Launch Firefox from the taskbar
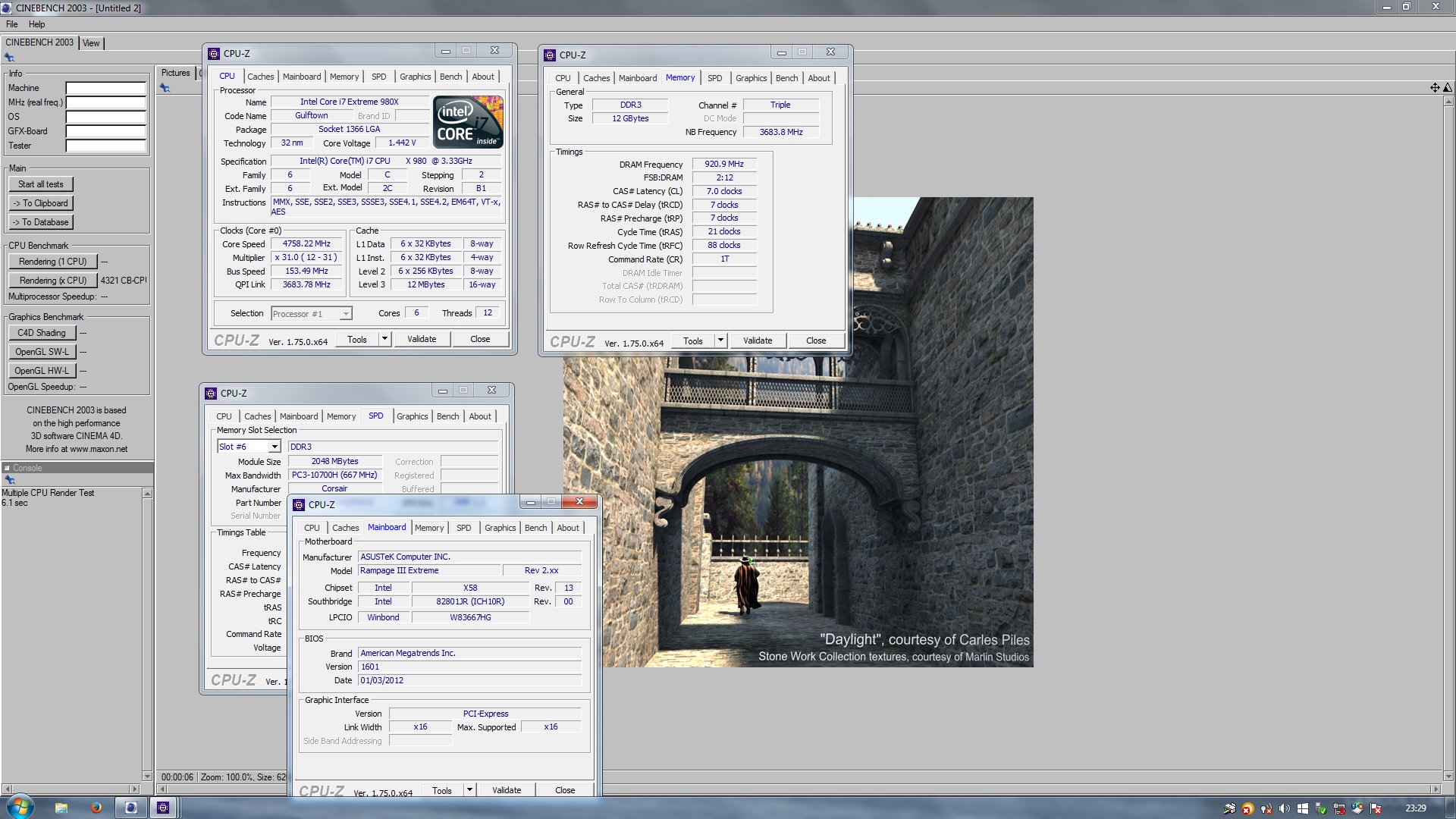The width and height of the screenshot is (1456, 819). coord(96,808)
